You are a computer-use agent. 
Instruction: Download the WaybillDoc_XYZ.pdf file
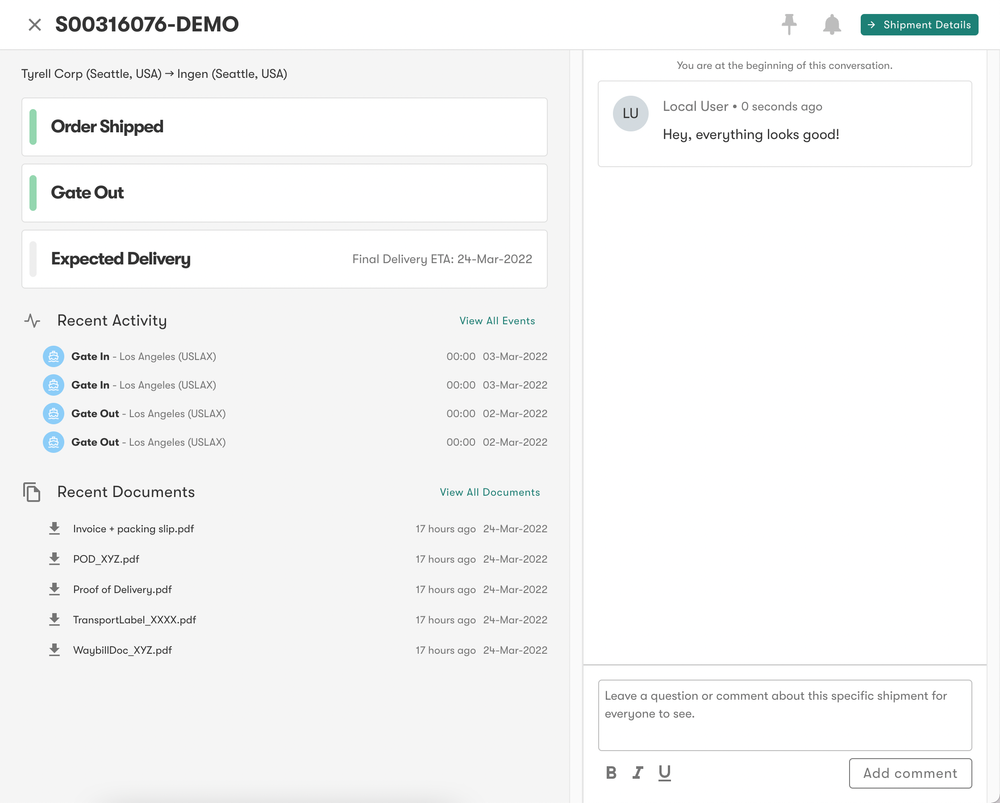coord(53,649)
